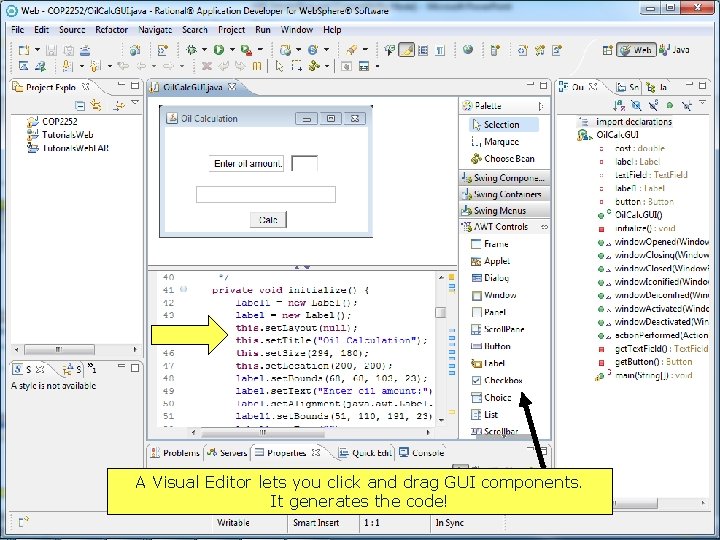Open the dropdown arrow beside New icon
Screen dimensions: 720x540
37,50
